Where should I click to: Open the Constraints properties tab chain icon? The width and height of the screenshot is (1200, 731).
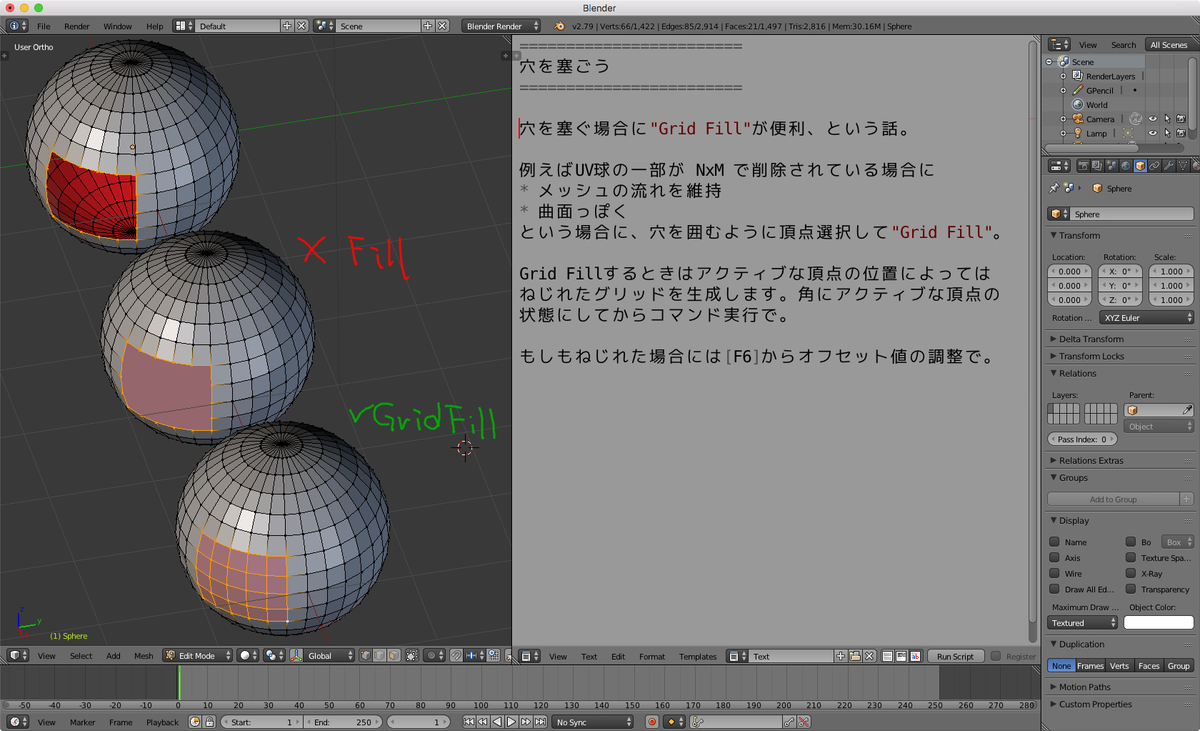pos(1154,165)
